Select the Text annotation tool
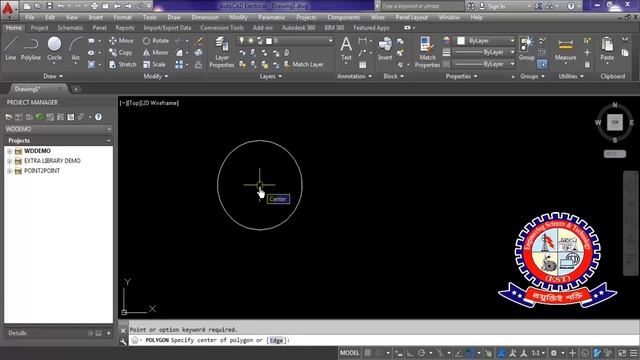The width and height of the screenshot is (640, 360). 346,49
